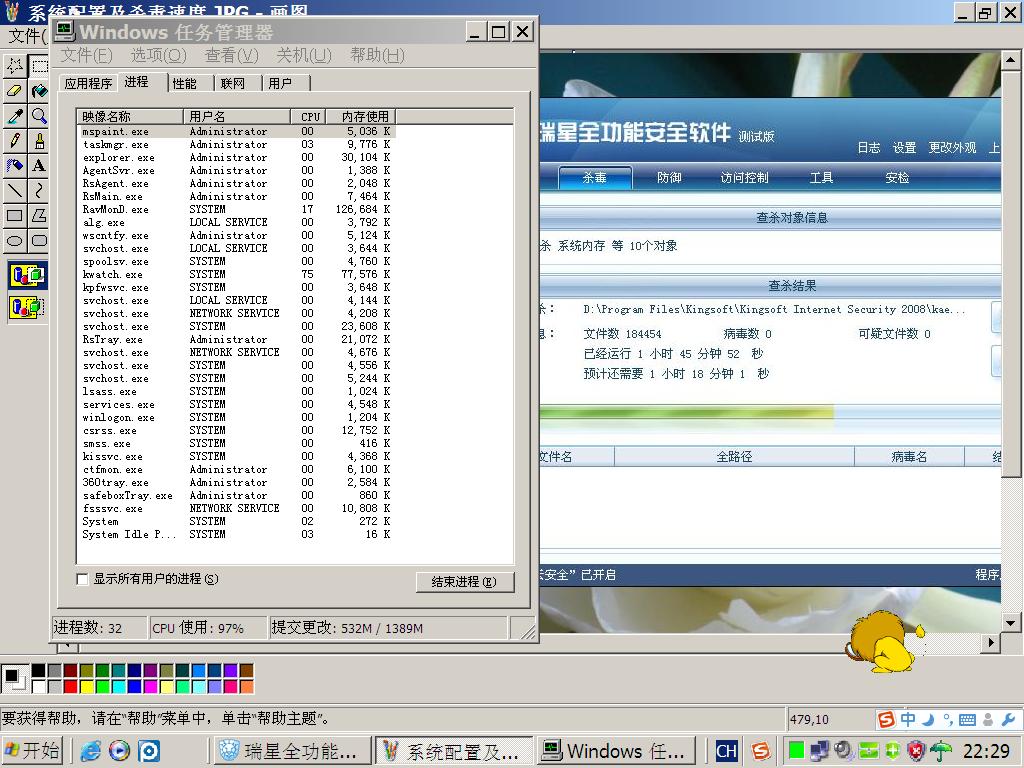
Task: Choose the Airbrush tool in Paint
Action: (15, 165)
